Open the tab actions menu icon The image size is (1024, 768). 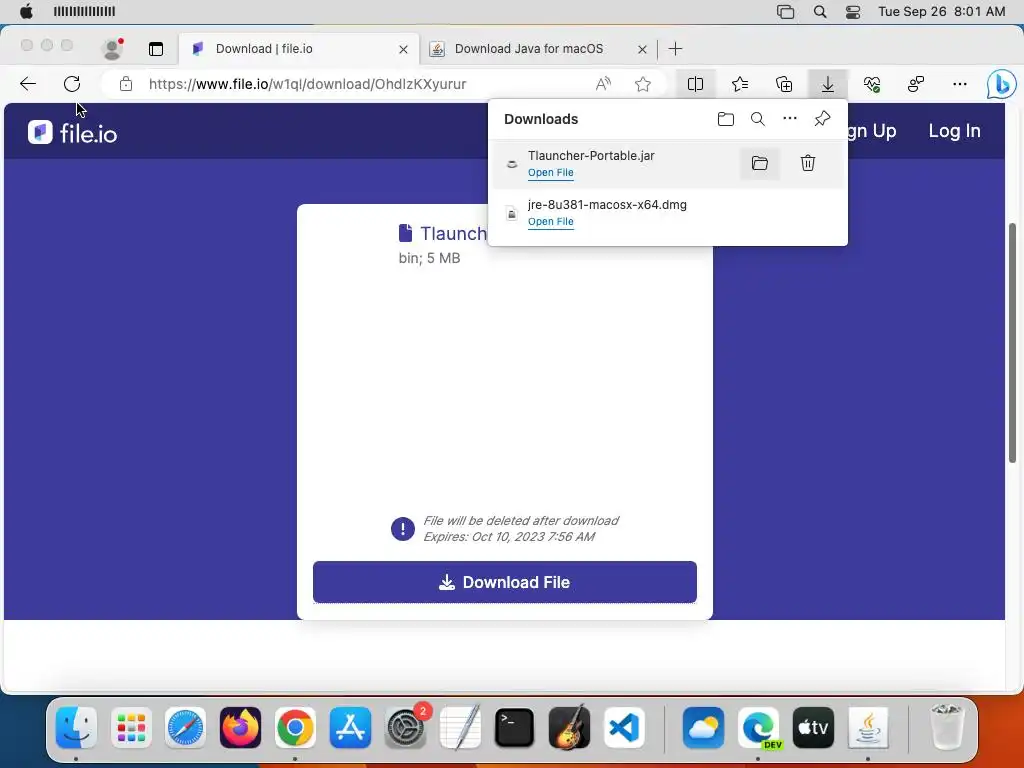pyautogui.click(x=155, y=48)
